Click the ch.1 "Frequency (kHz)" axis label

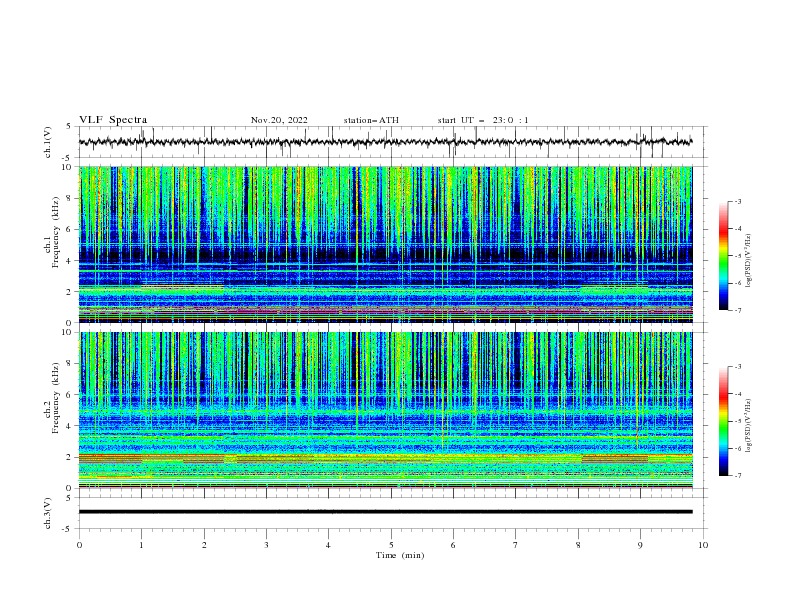56,233
